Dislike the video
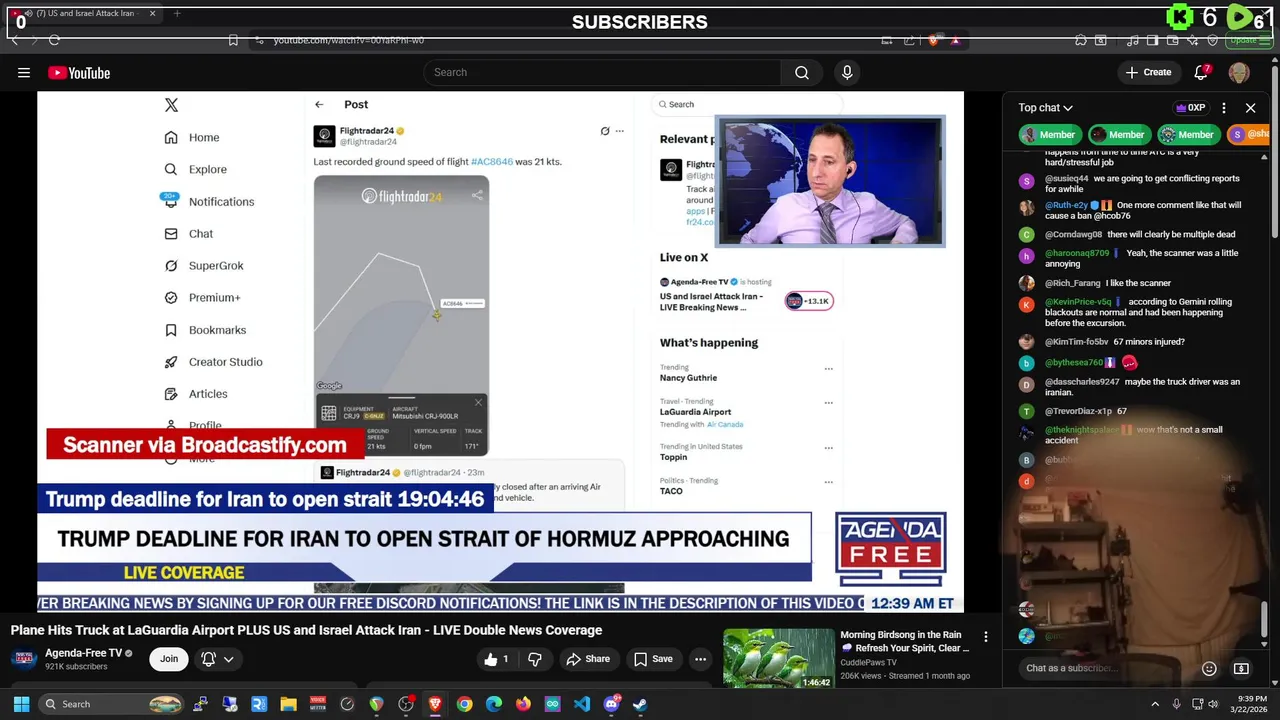This screenshot has width=1280, height=720. pyautogui.click(x=535, y=659)
